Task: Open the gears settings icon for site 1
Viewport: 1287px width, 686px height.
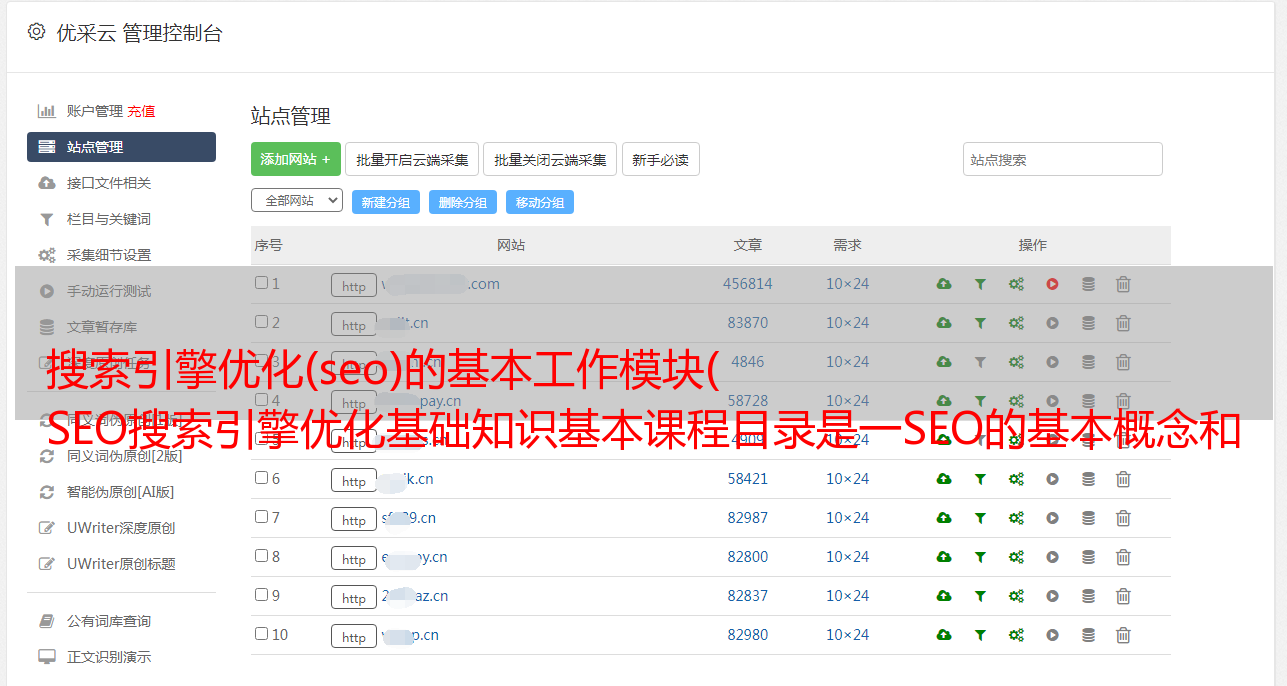Action: click(x=1016, y=284)
